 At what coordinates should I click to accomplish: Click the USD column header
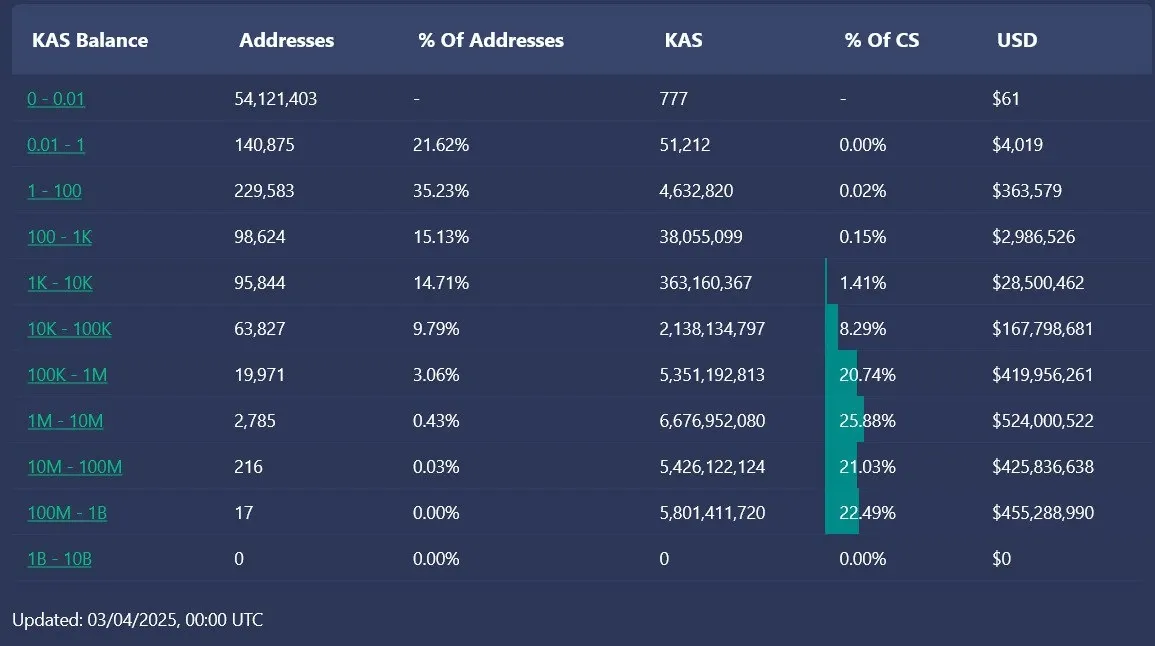1017,41
